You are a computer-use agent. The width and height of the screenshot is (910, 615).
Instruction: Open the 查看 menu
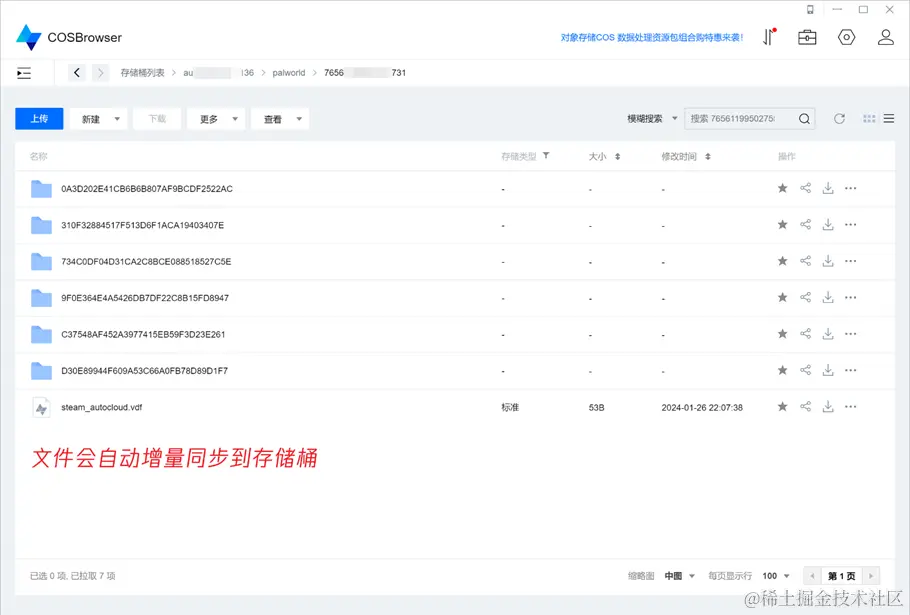[x=278, y=118]
